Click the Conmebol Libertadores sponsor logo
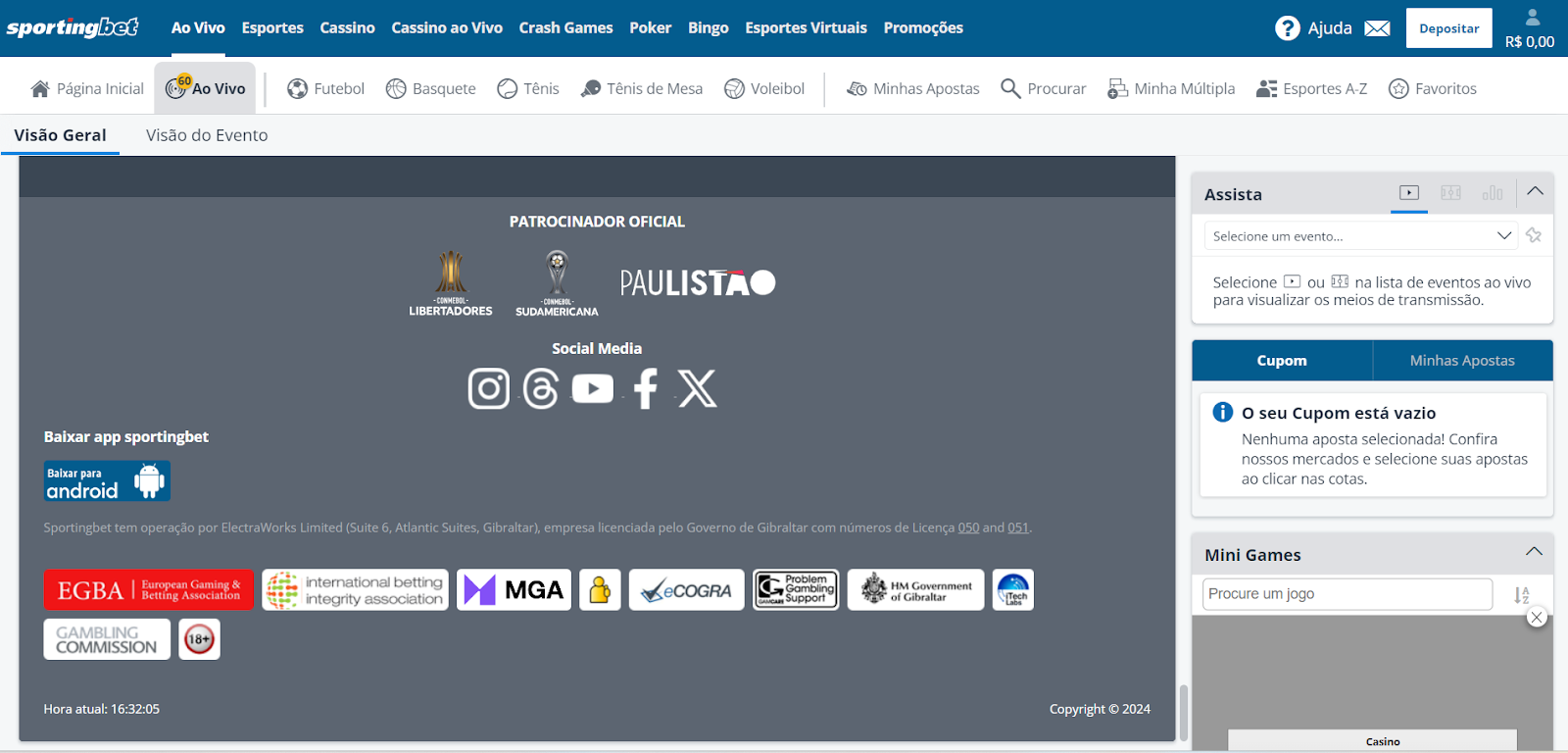This screenshot has width=1568, height=753. click(x=451, y=283)
